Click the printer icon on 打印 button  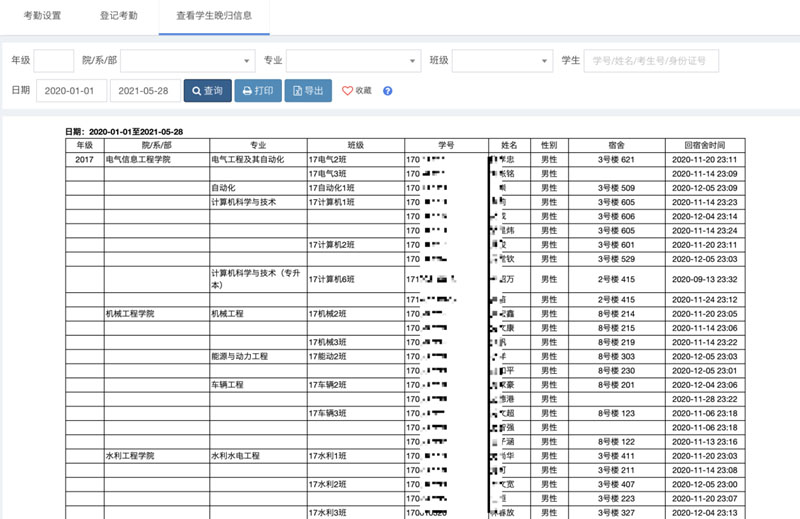(x=246, y=91)
